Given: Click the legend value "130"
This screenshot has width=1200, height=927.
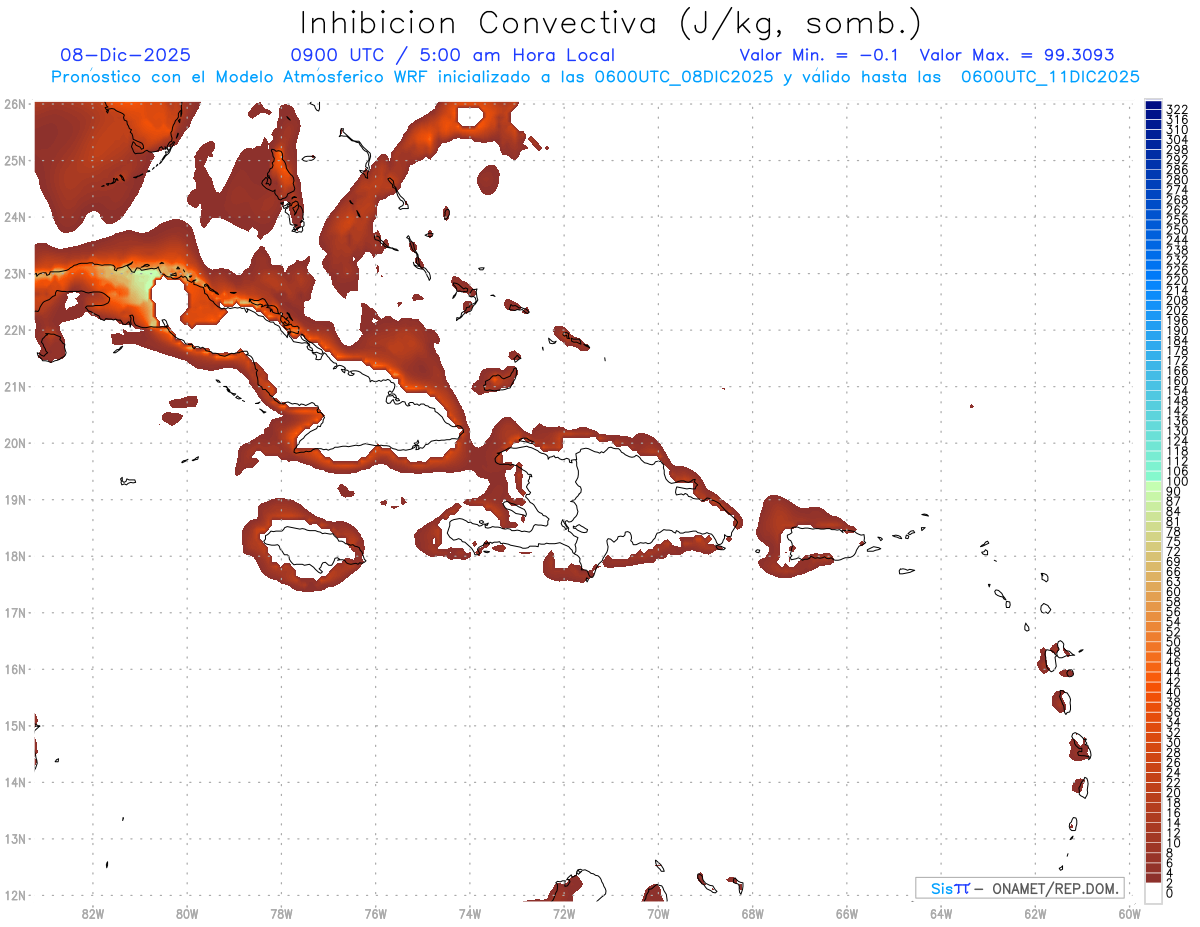Looking at the screenshot, I should [1177, 431].
